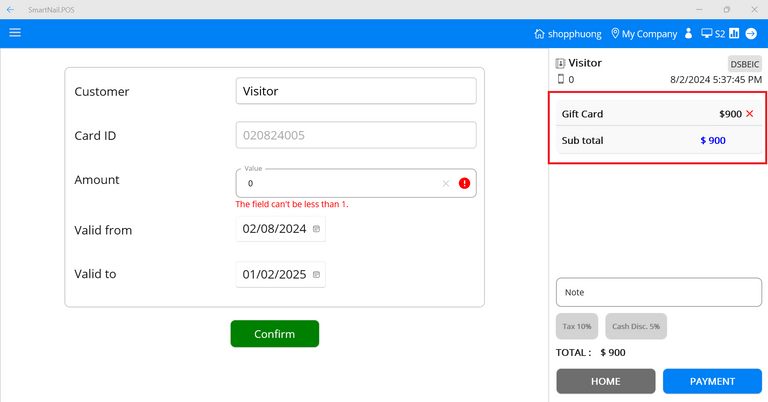Image resolution: width=768 pixels, height=402 pixels.
Task: Click the customer icon beside Visitor
Action: (561, 63)
